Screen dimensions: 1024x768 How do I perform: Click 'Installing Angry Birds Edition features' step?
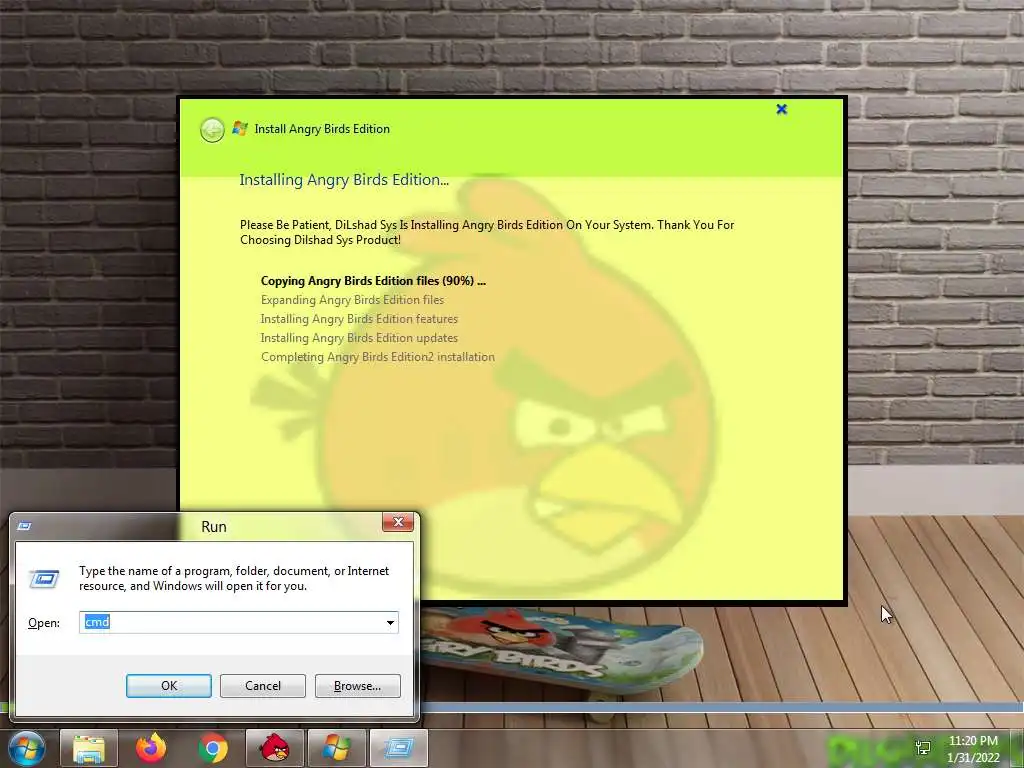tap(359, 319)
